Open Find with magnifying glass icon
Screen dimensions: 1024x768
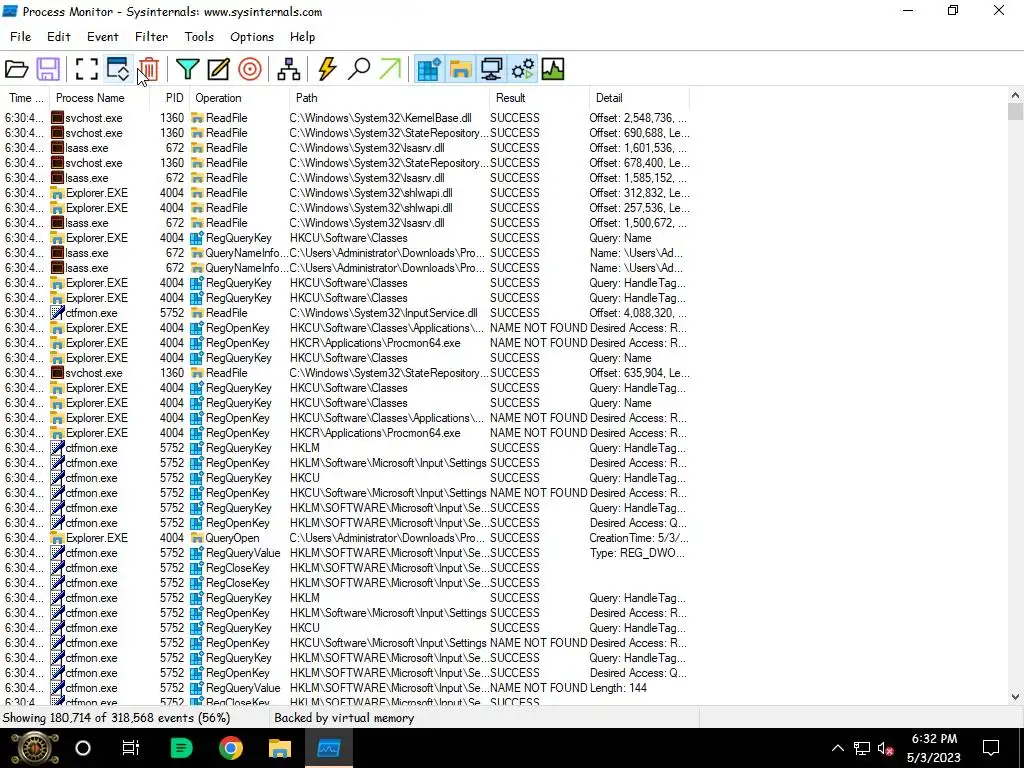click(359, 69)
